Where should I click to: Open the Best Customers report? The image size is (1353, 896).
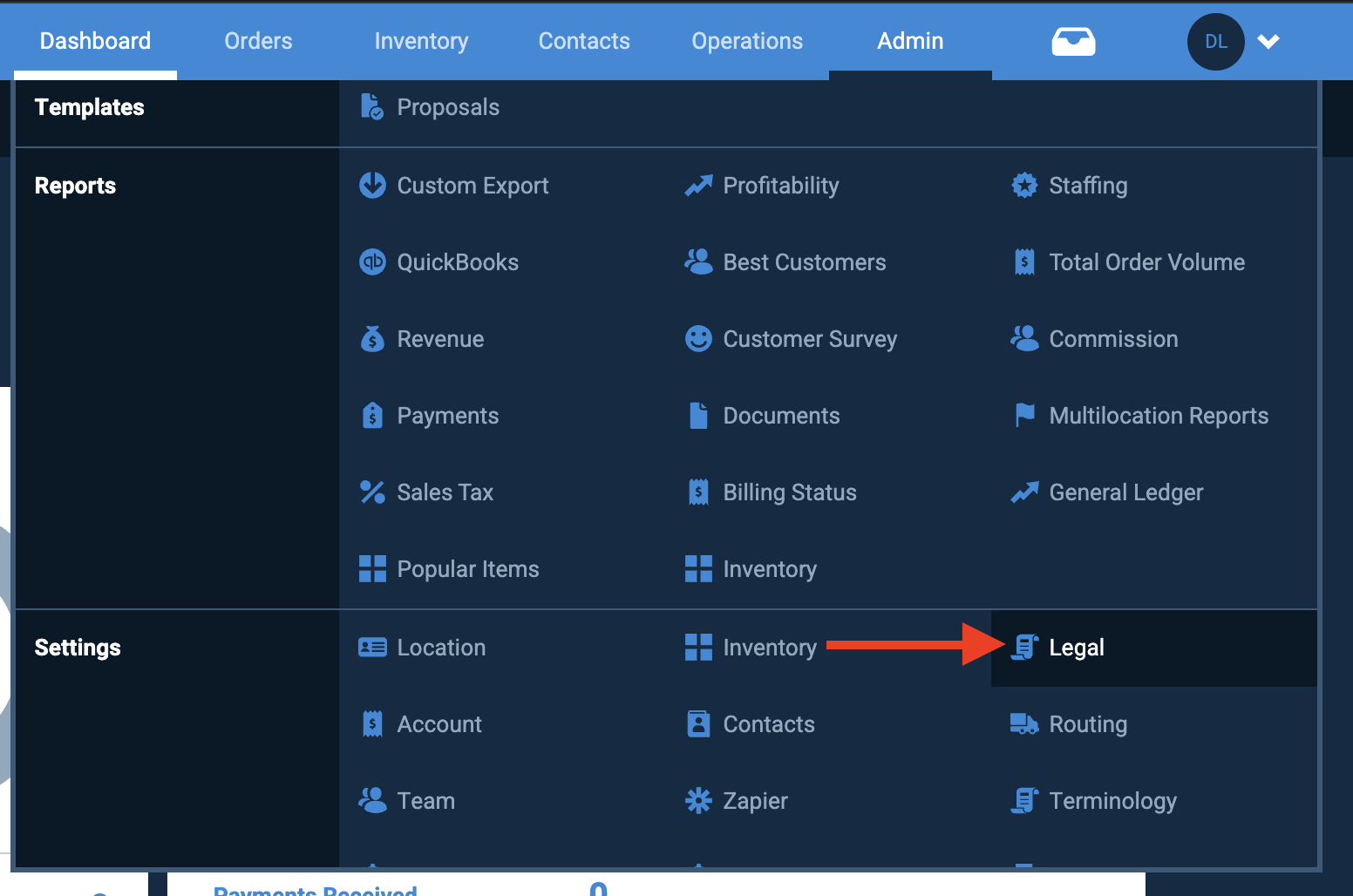point(805,262)
